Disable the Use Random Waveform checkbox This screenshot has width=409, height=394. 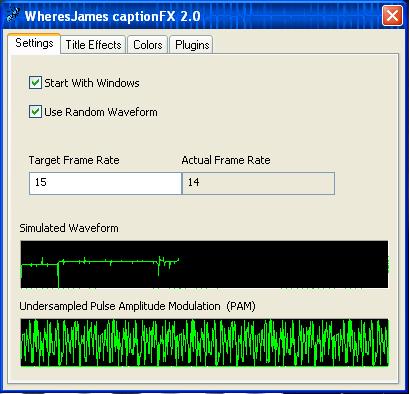(35, 112)
